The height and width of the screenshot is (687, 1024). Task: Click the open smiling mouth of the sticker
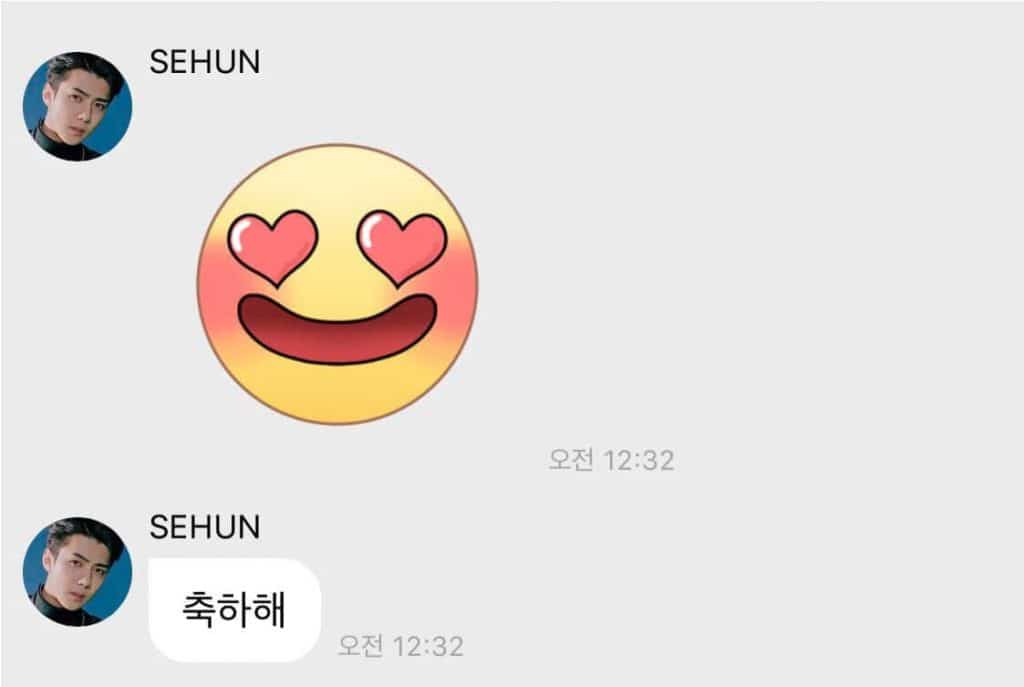(337, 328)
